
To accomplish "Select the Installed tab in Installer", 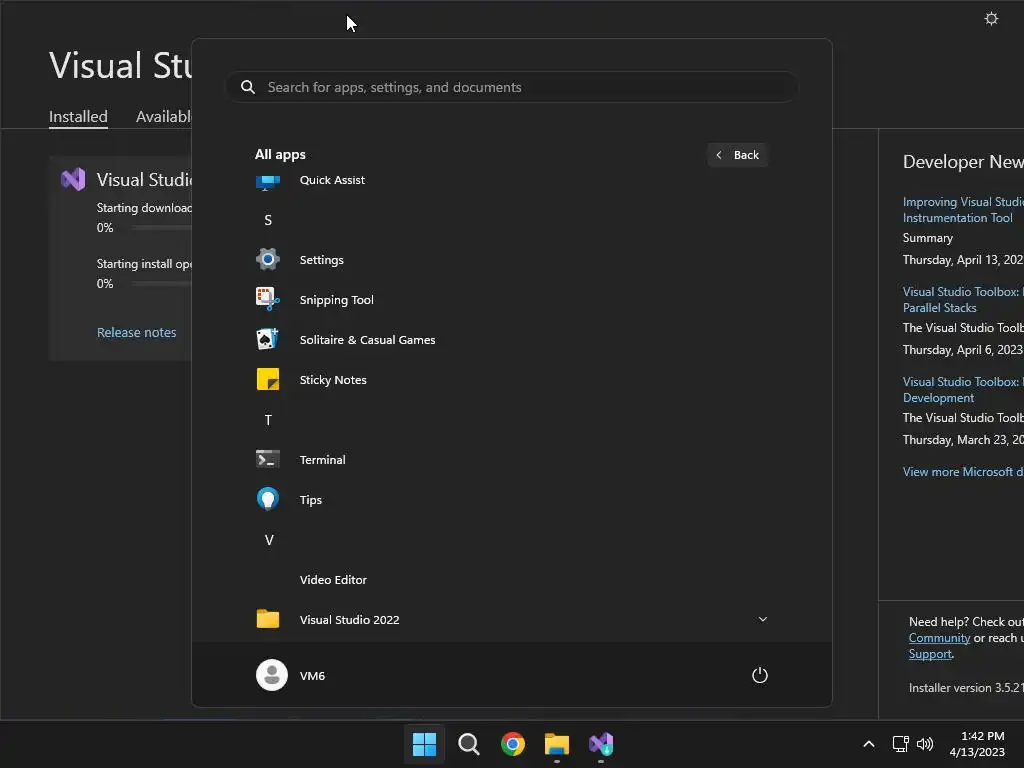I will 78,117.
